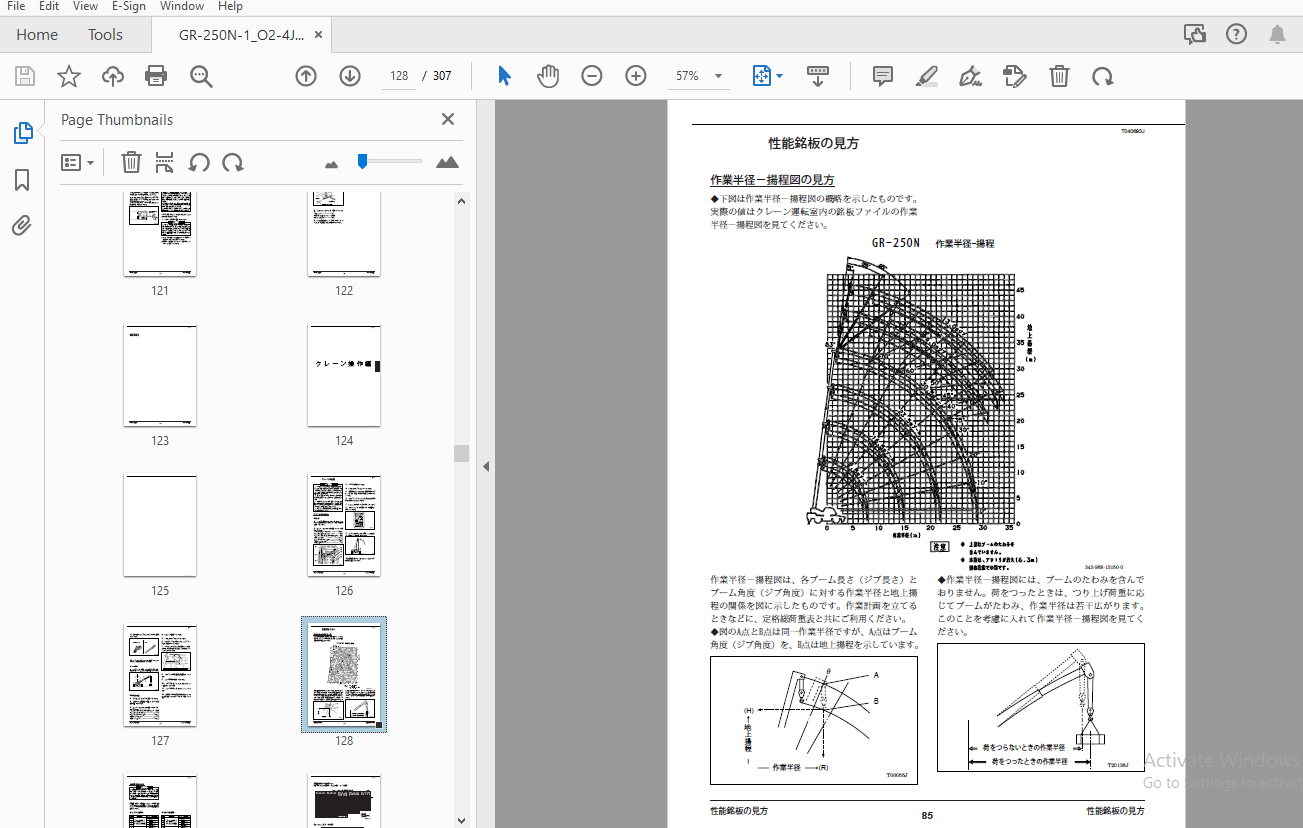The image size is (1303, 828).
Task: Select page 127 thumbnail
Action: [x=160, y=675]
